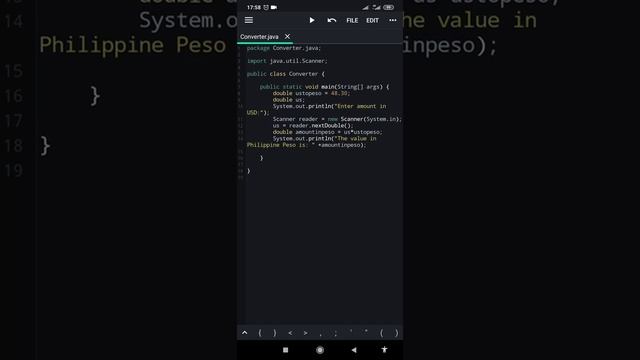This screenshot has height=360, width=640.
Task: Click the "The value in" println line
Action: [324, 139]
